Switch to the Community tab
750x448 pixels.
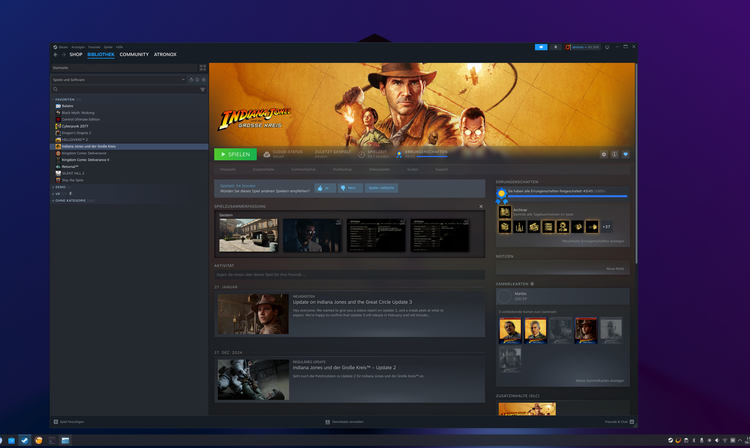134,55
